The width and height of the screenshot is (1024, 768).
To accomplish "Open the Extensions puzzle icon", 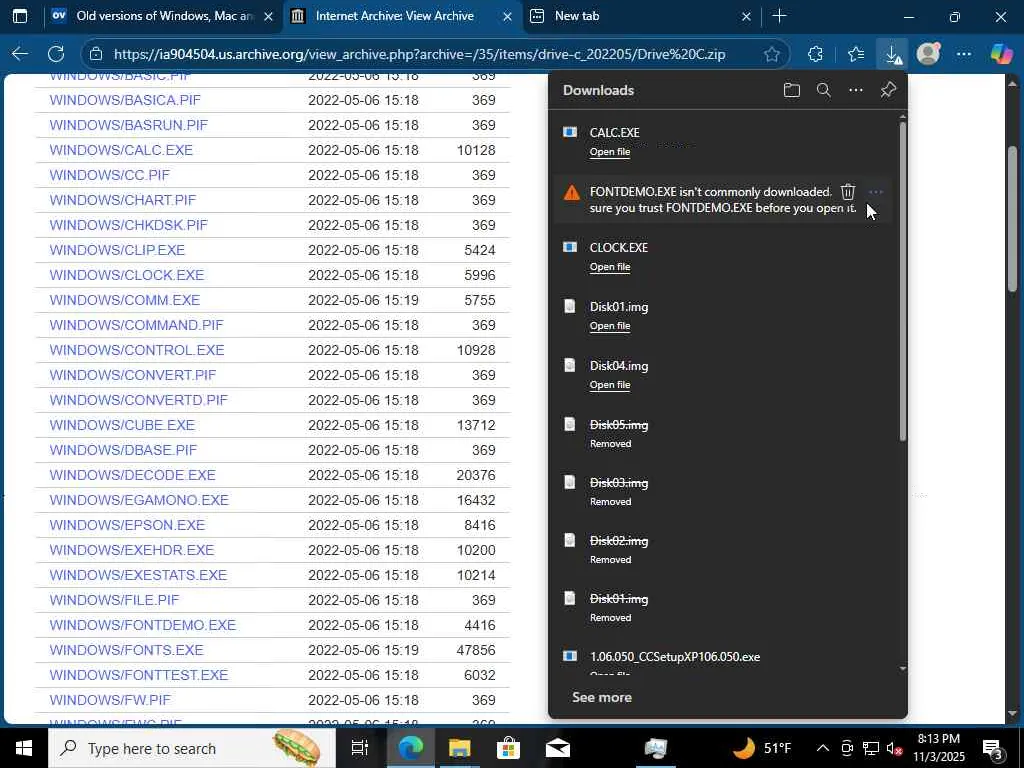I will point(815,54).
